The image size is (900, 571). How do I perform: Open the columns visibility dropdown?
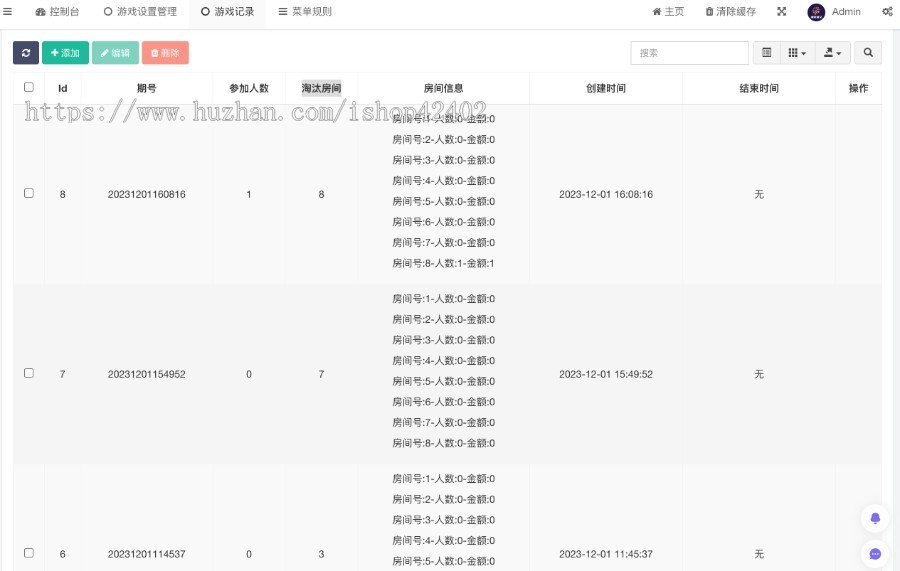tap(797, 53)
